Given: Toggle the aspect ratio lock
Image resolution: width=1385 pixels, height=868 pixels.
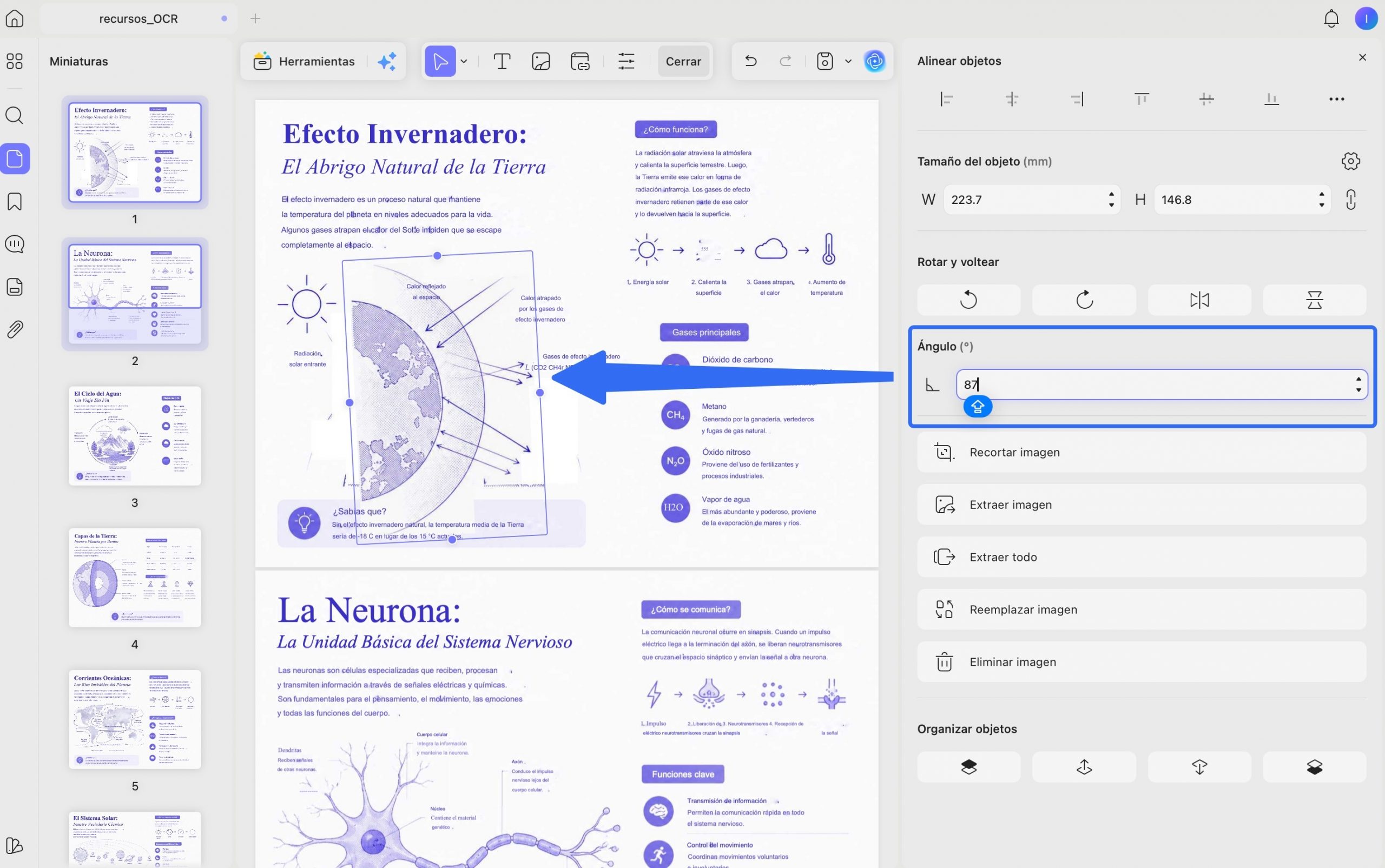Looking at the screenshot, I should pos(1350,200).
